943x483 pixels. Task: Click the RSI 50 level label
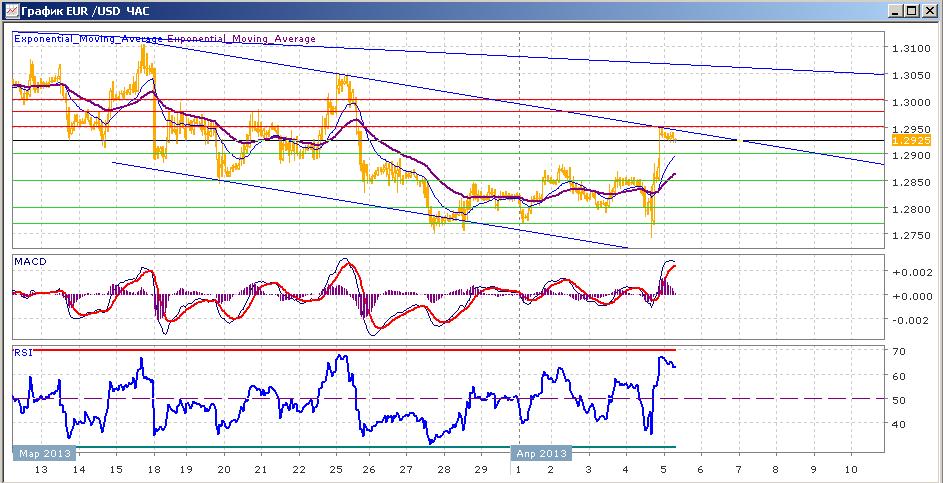[x=900, y=399]
